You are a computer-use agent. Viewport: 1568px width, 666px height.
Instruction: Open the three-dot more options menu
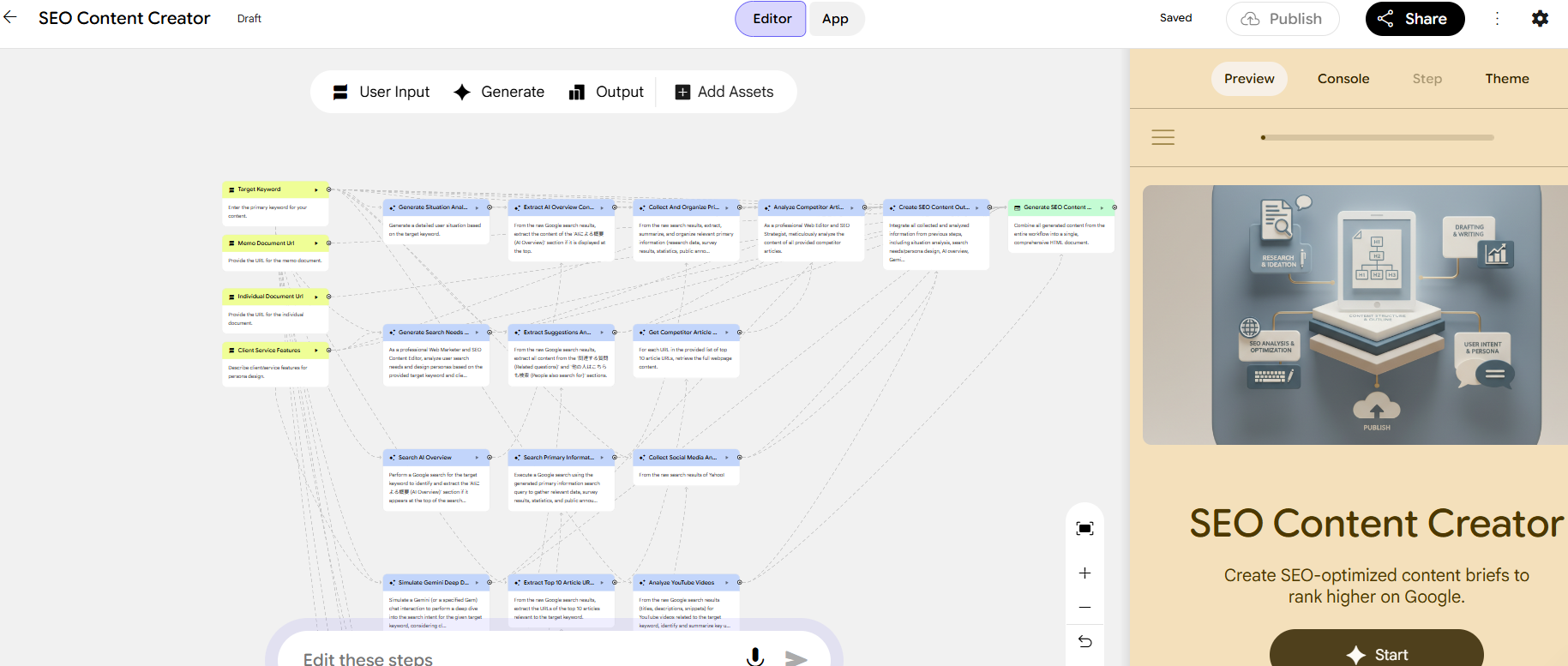(1497, 19)
